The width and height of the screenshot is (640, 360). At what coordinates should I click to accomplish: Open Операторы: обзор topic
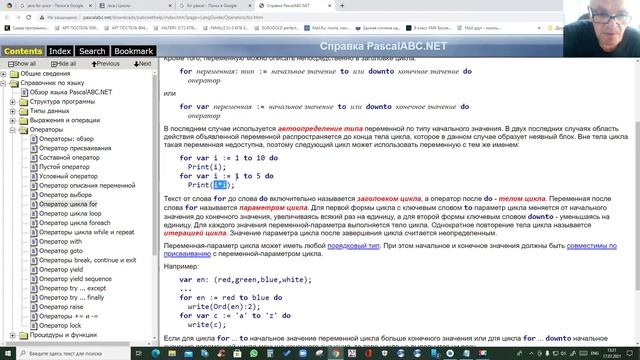point(66,139)
